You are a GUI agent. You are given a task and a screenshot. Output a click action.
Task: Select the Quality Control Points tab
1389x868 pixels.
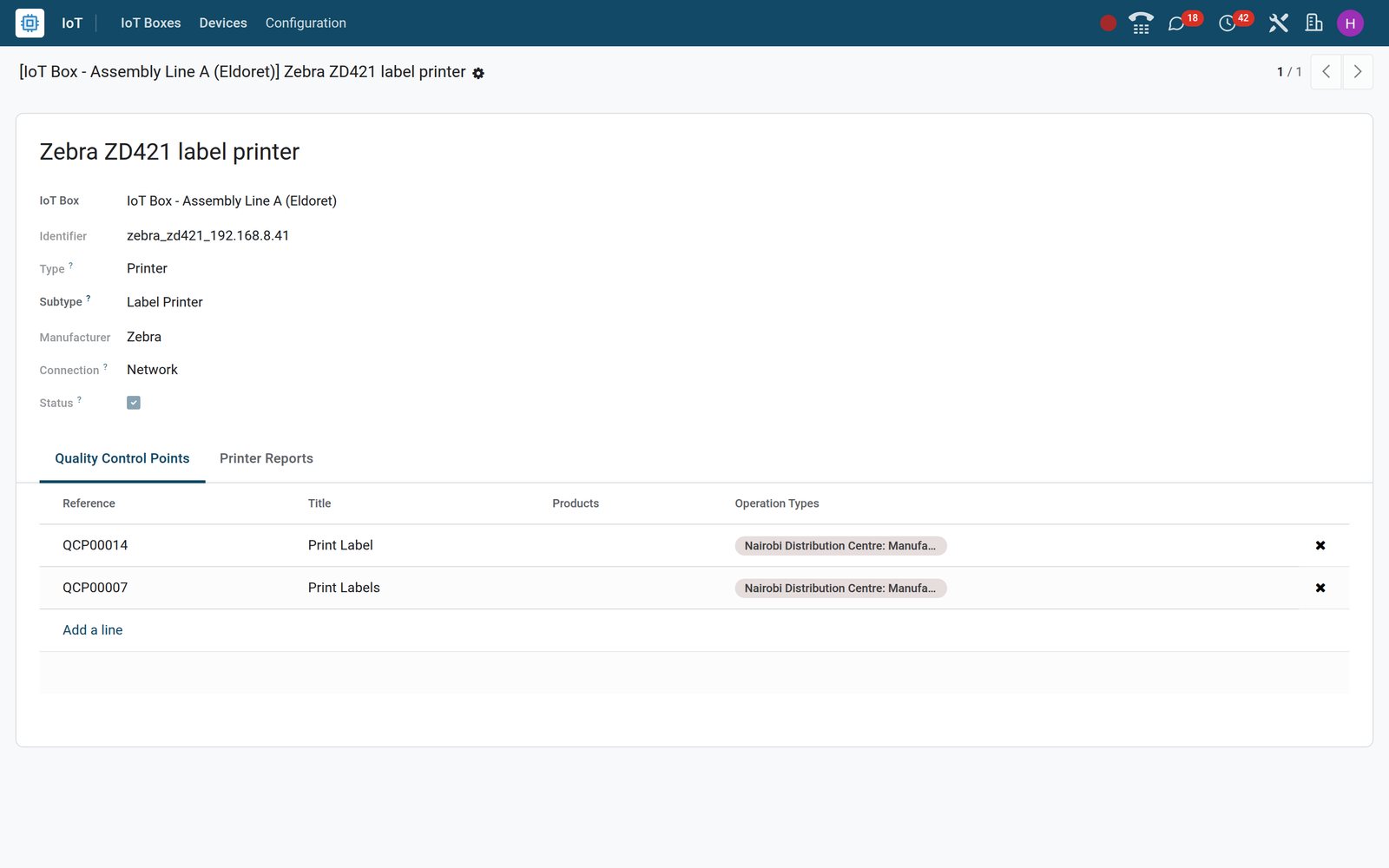[x=122, y=458]
